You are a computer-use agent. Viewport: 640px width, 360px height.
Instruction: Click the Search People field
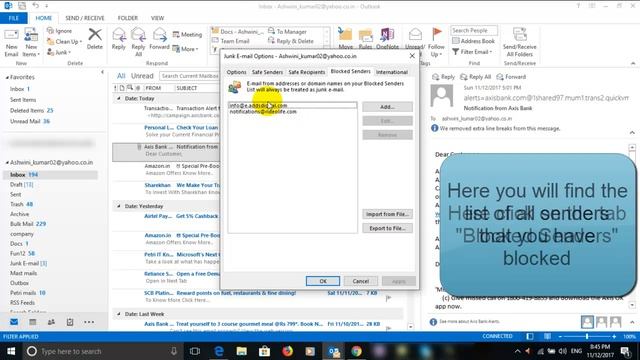(474, 31)
